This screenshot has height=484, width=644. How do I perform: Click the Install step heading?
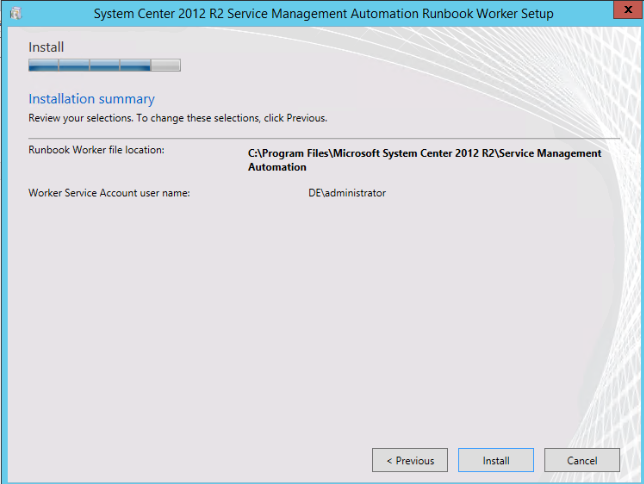(46, 47)
